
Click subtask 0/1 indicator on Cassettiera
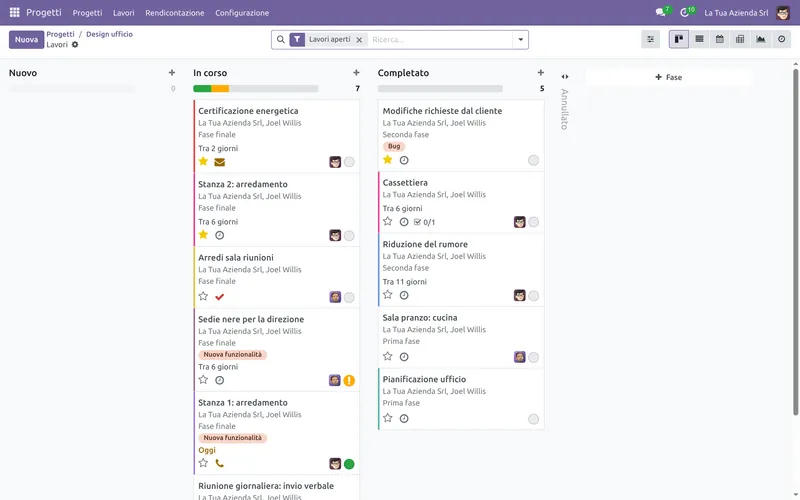click(424, 222)
